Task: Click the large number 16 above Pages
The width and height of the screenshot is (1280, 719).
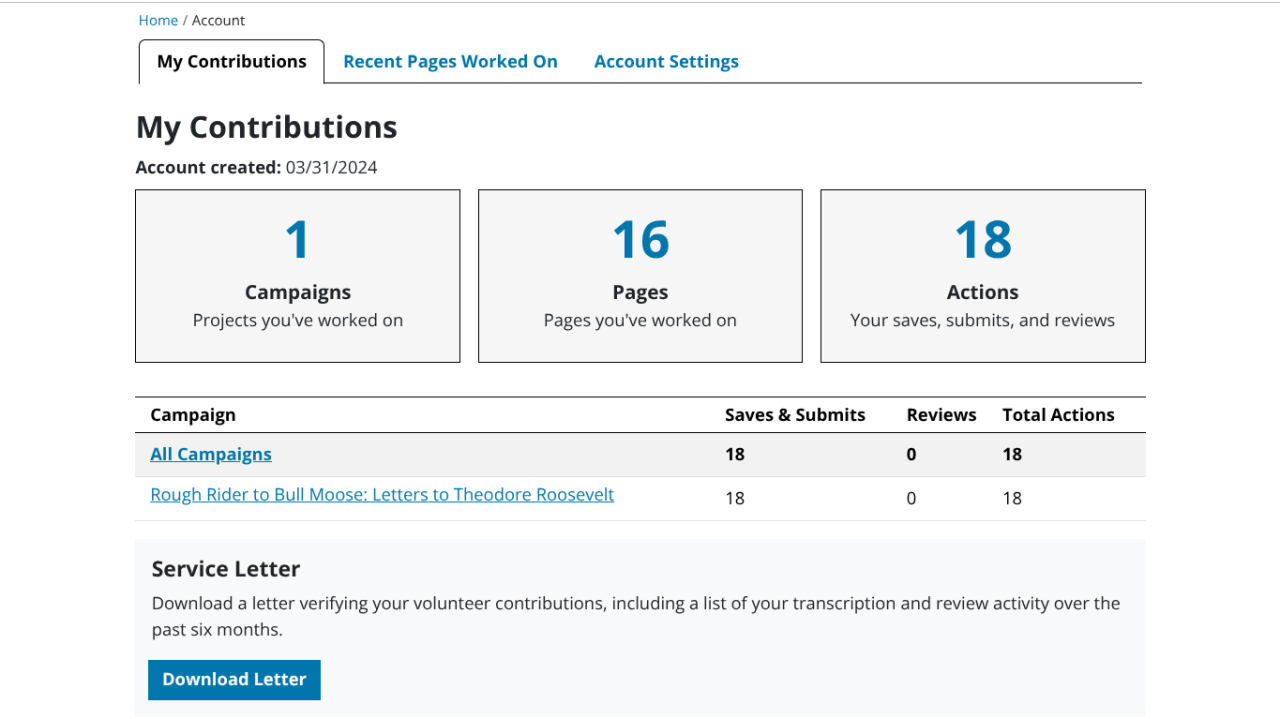Action: point(640,240)
